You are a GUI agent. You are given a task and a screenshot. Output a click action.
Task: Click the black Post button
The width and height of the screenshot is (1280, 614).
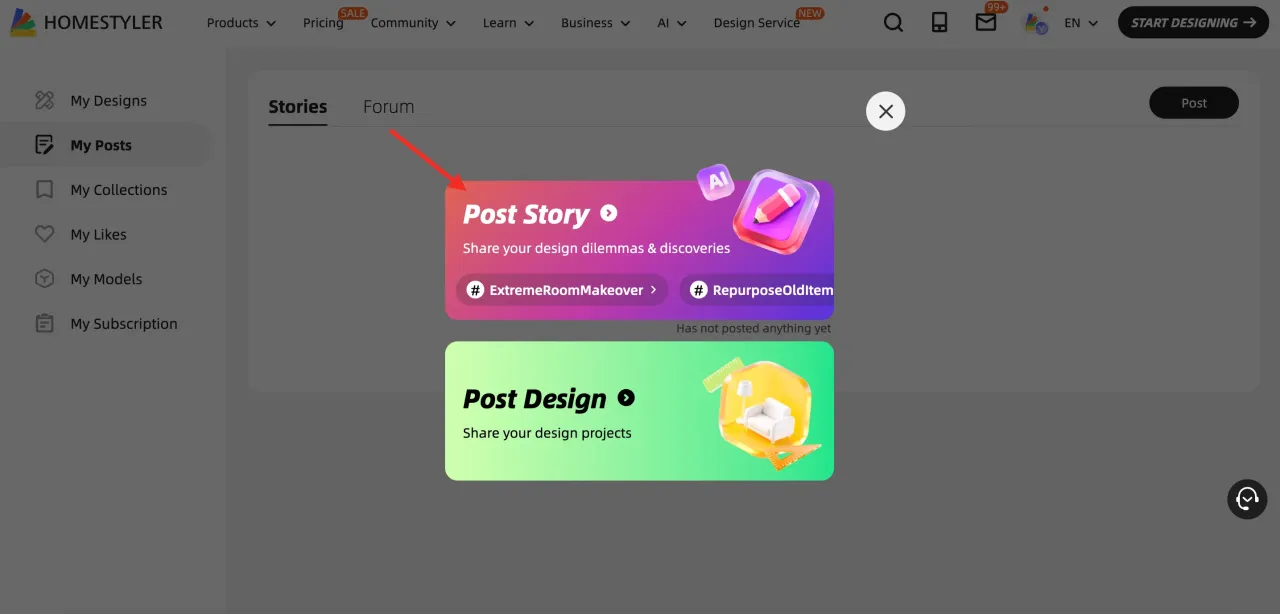point(1194,103)
